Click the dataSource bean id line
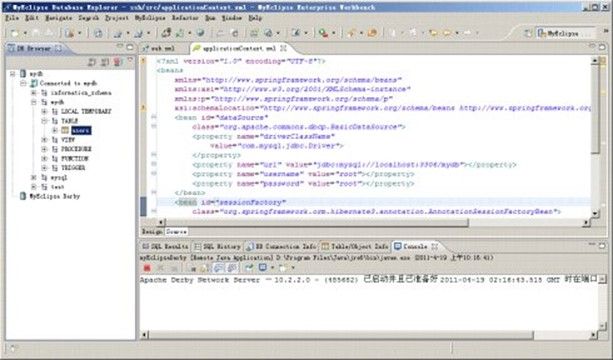 pos(221,117)
